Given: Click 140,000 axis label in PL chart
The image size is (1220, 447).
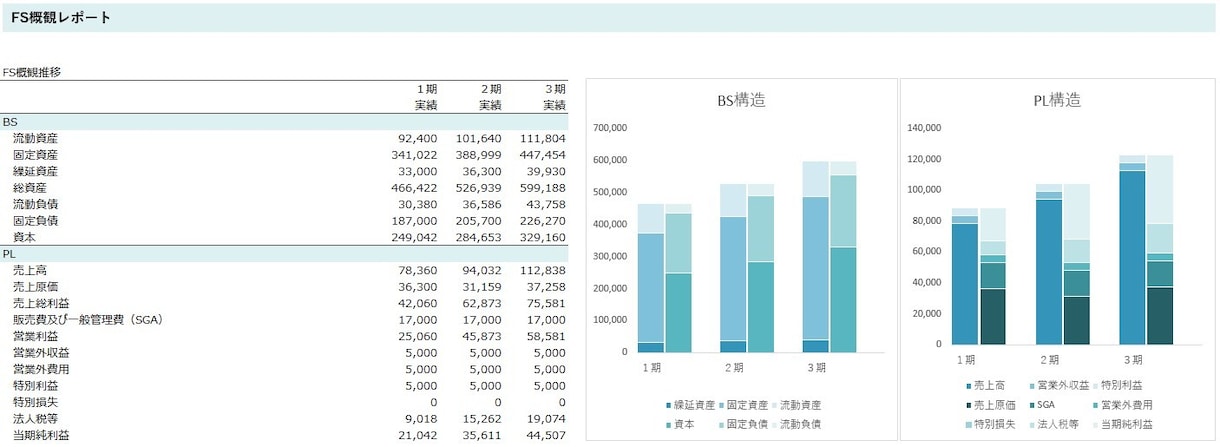Looking at the screenshot, I should [924, 128].
